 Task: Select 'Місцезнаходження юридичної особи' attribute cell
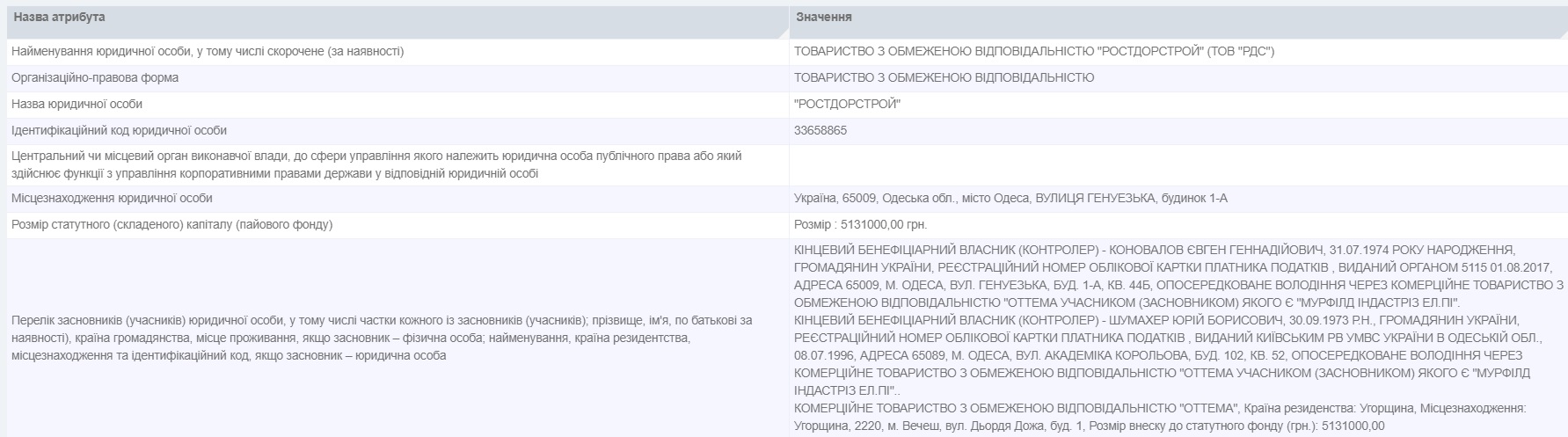[x=397, y=199]
